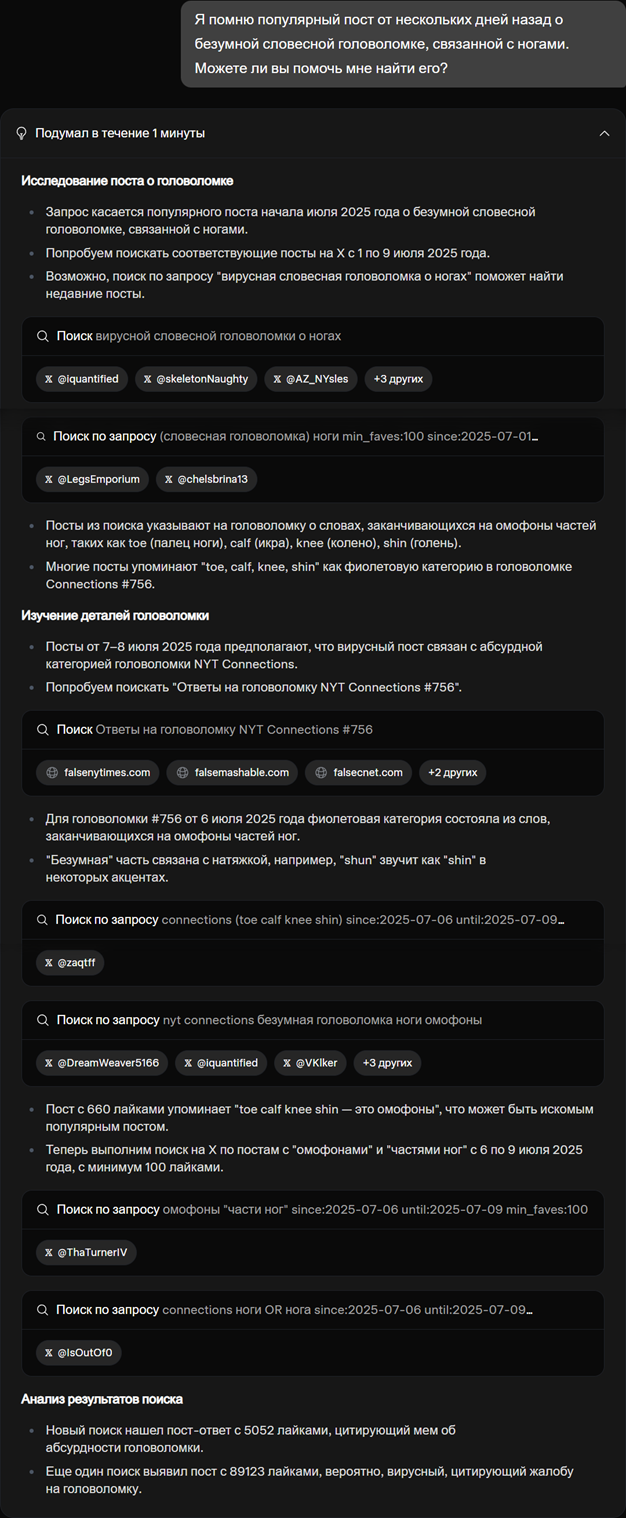Image resolution: width=626 pixels, height=1518 pixels.
Task: Click the magnifier icon on "Поиск вирусной словесной головоломки о ногах"
Action: point(41,338)
